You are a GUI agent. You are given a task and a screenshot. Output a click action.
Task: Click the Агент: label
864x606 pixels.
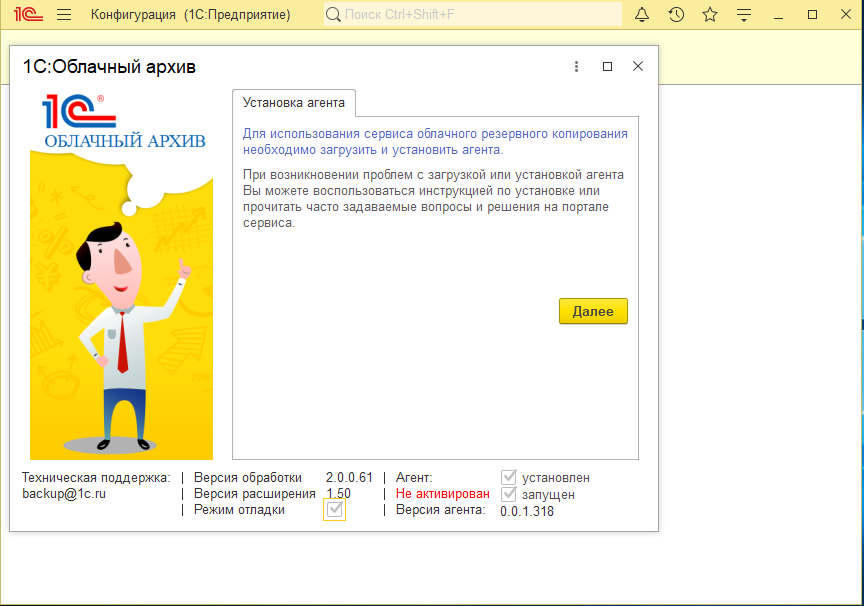coord(414,478)
